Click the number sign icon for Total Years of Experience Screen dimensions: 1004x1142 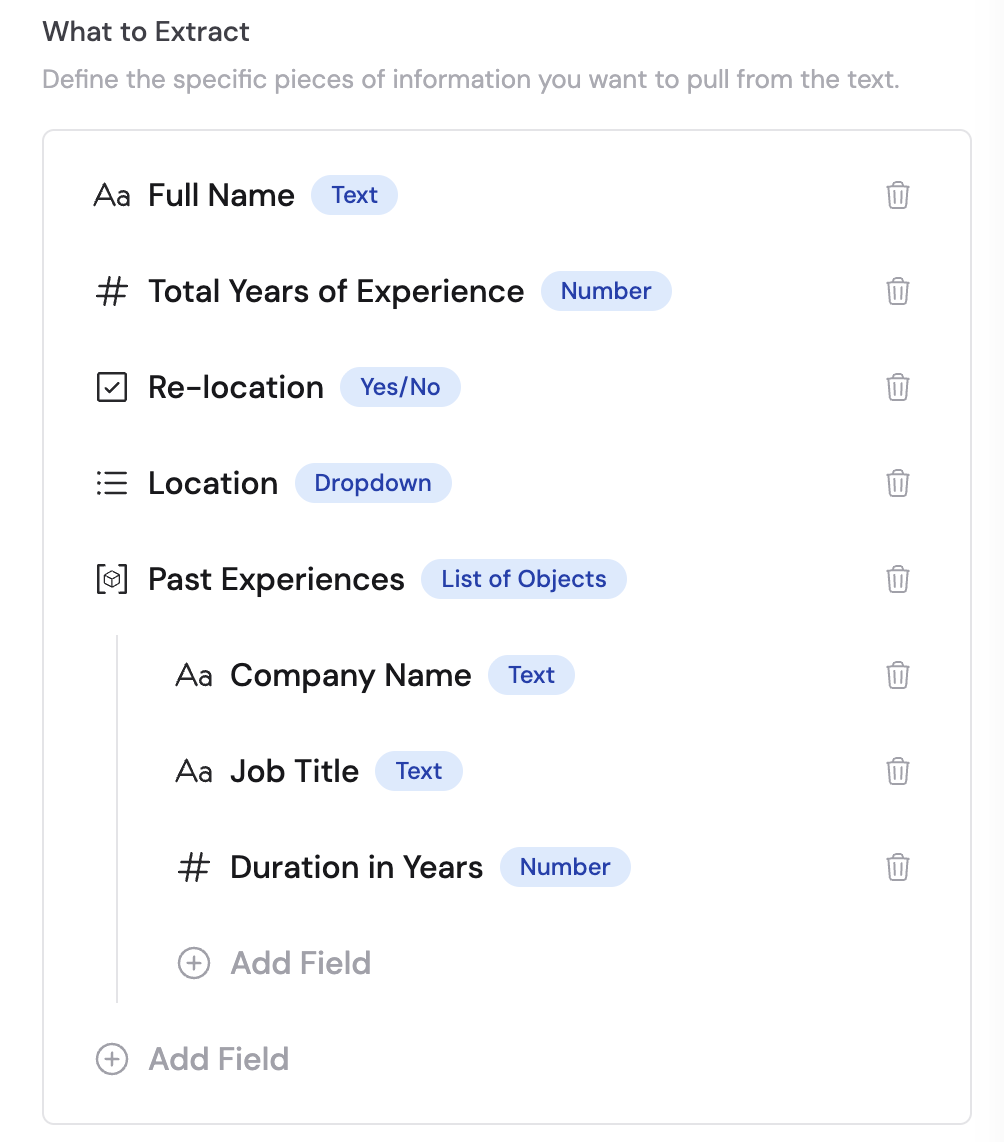pos(112,291)
